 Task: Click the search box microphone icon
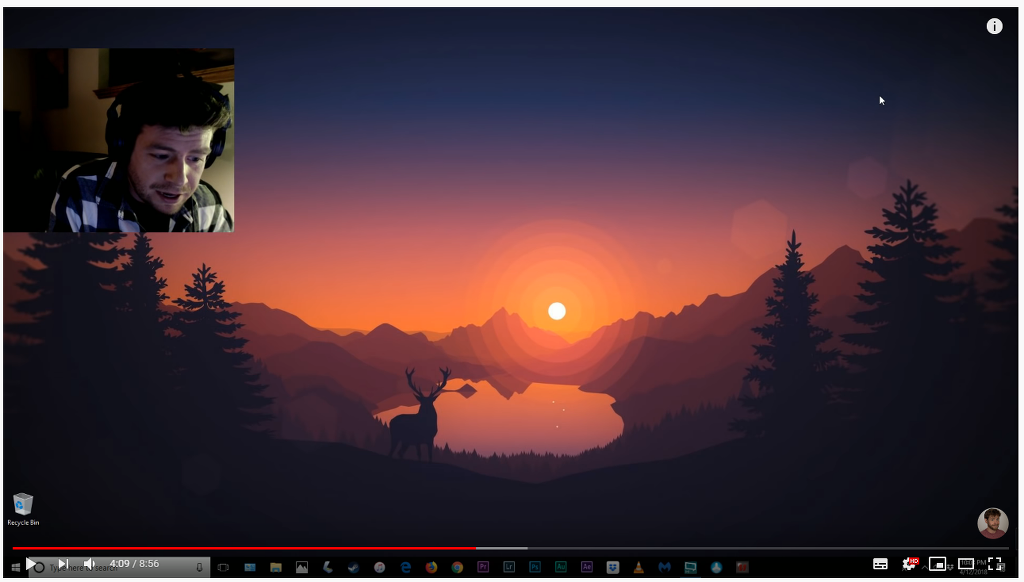(x=199, y=568)
